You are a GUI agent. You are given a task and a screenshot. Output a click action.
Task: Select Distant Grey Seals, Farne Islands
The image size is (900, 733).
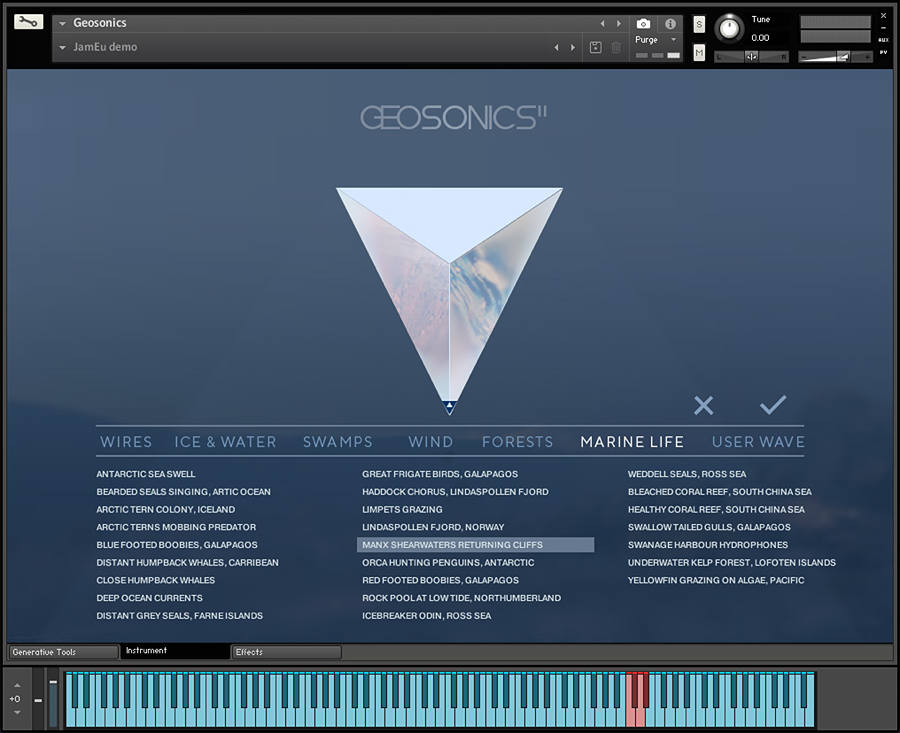[180, 616]
